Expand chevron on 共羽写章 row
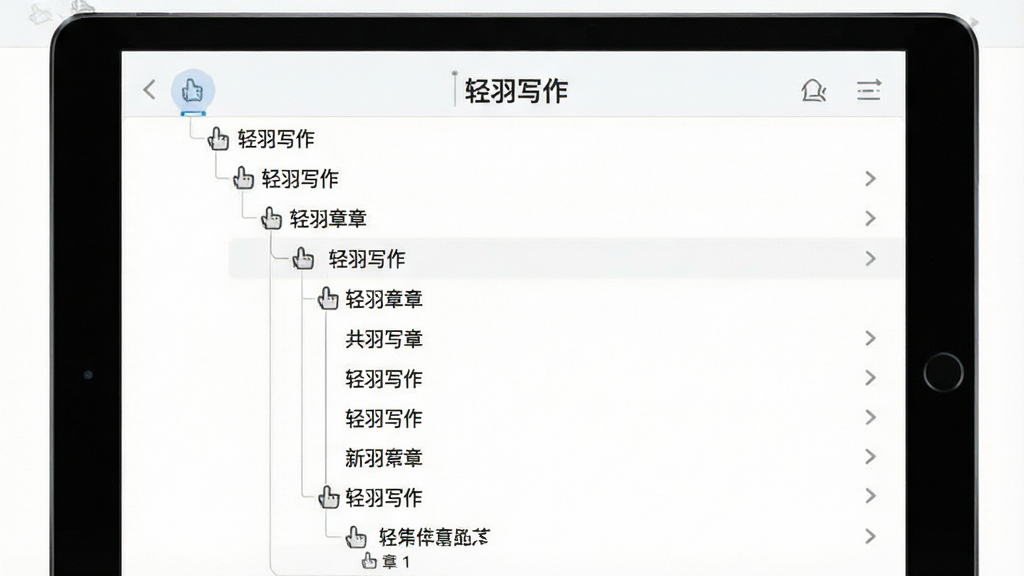 pyautogui.click(x=870, y=338)
